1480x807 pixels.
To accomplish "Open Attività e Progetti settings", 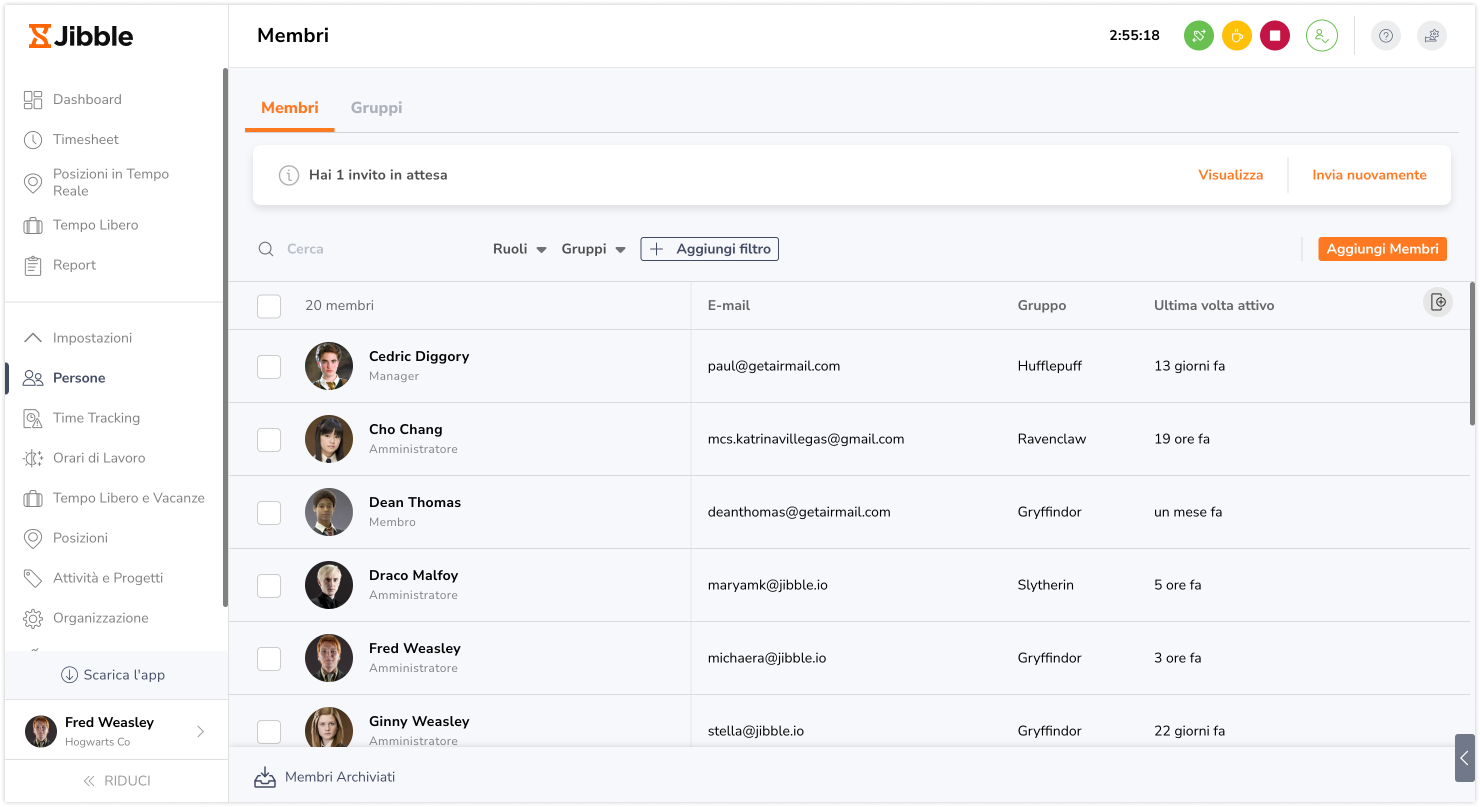I will [x=107, y=578].
